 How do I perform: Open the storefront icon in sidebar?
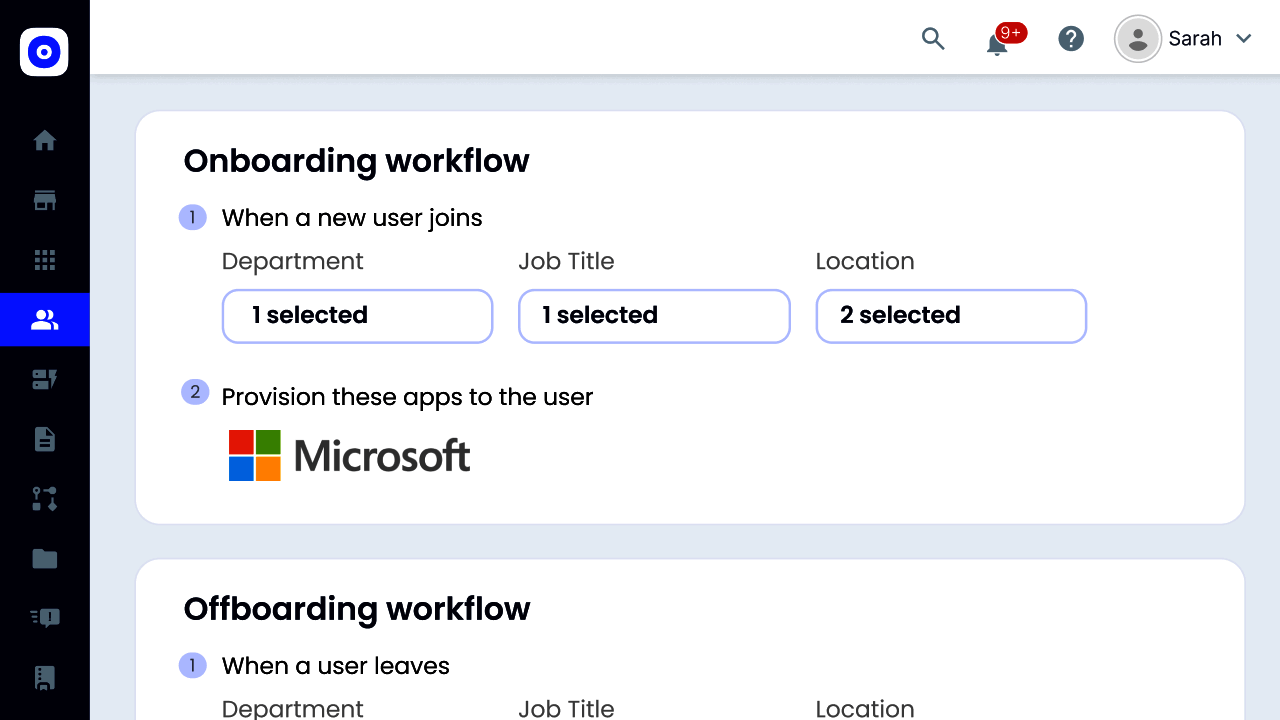[45, 201]
